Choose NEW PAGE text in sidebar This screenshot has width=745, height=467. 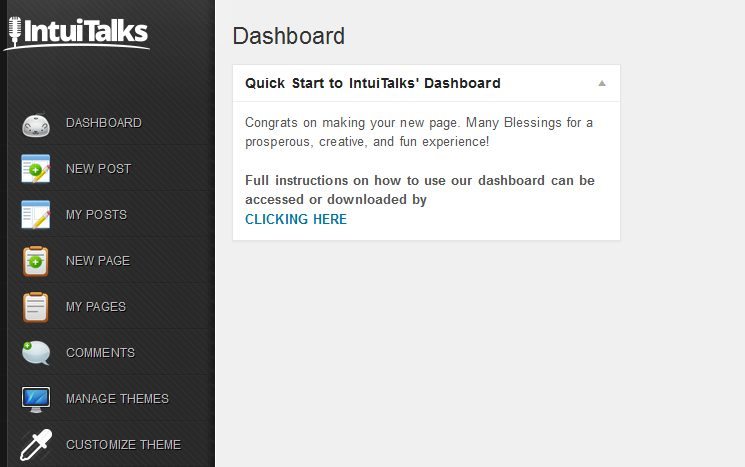tap(98, 261)
